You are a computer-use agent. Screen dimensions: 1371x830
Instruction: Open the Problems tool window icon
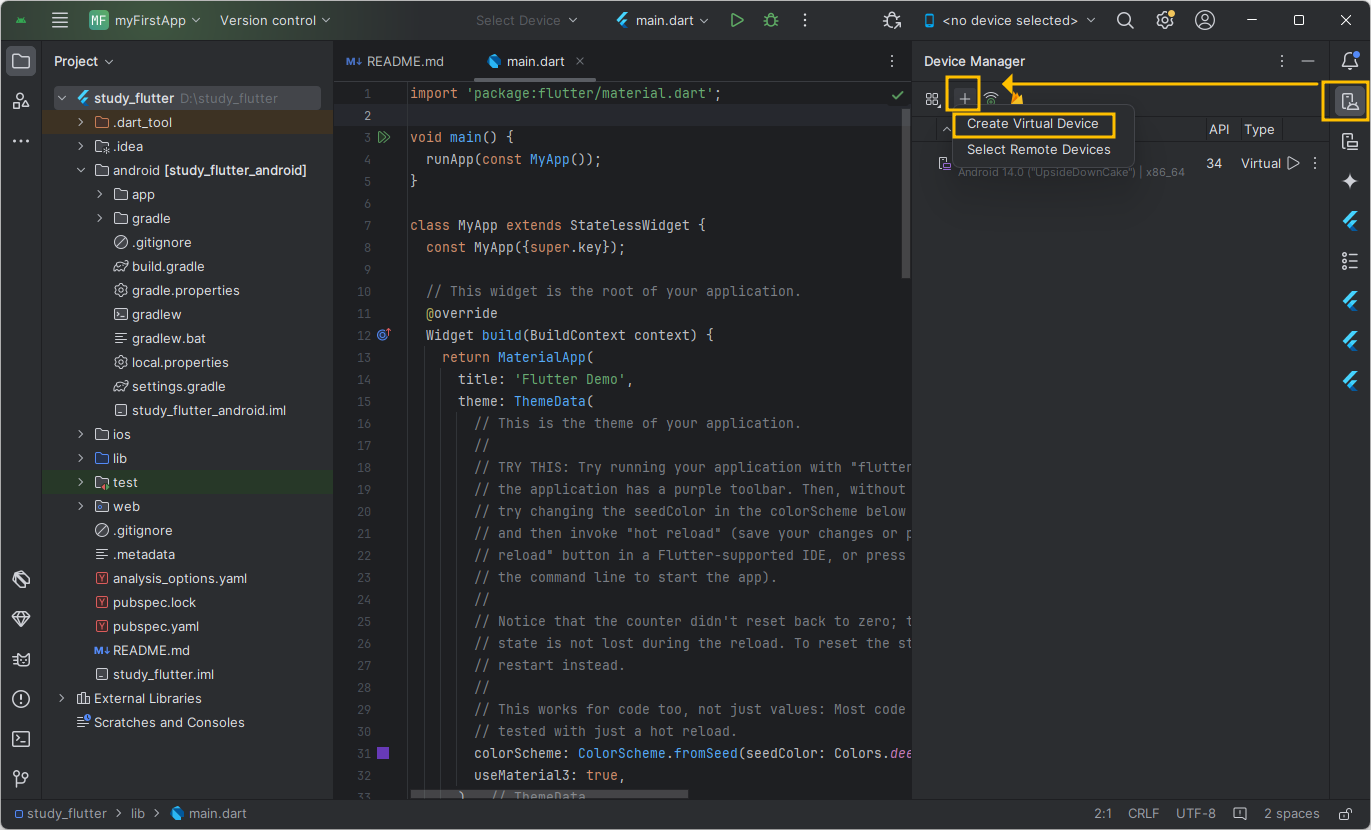click(20, 699)
